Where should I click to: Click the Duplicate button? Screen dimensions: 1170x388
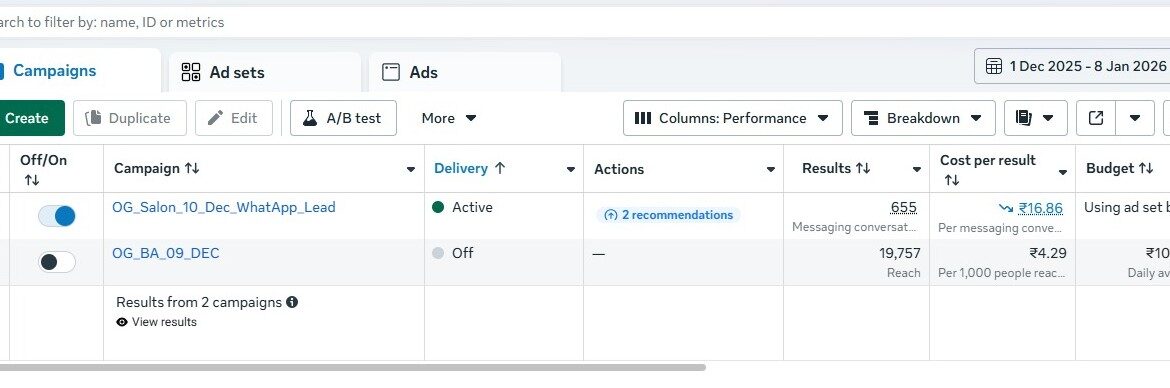point(130,118)
